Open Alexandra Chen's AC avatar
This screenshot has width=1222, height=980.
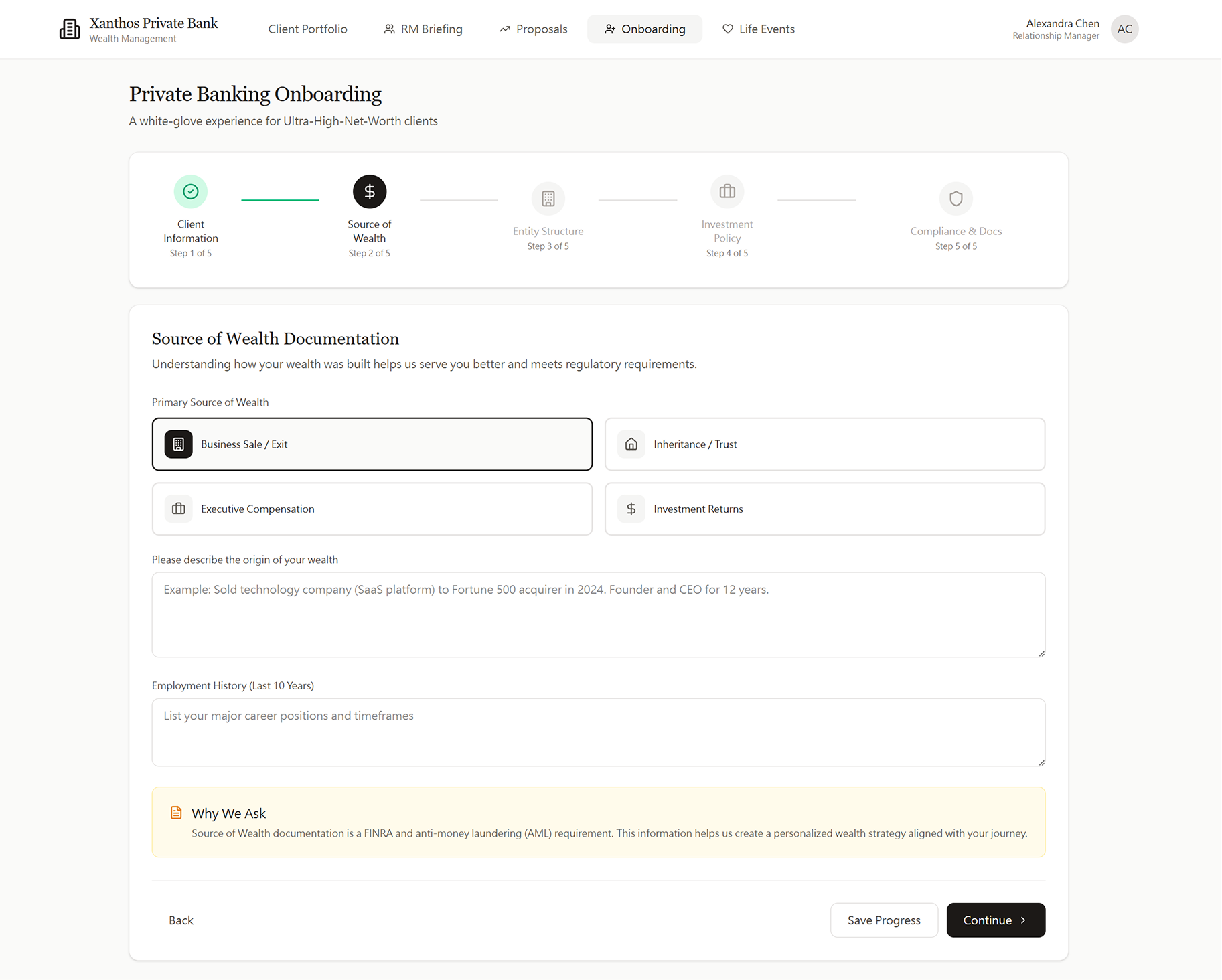1124,29
